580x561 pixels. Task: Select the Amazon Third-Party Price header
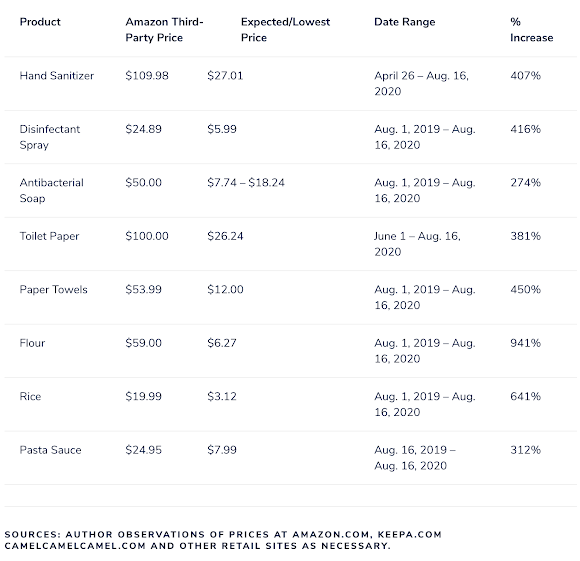point(164,30)
